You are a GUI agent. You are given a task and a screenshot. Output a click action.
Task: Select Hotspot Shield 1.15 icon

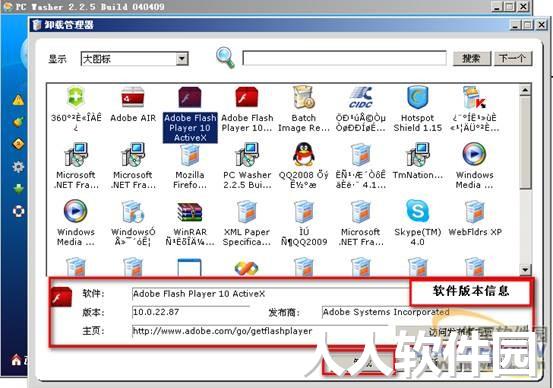[x=418, y=97]
